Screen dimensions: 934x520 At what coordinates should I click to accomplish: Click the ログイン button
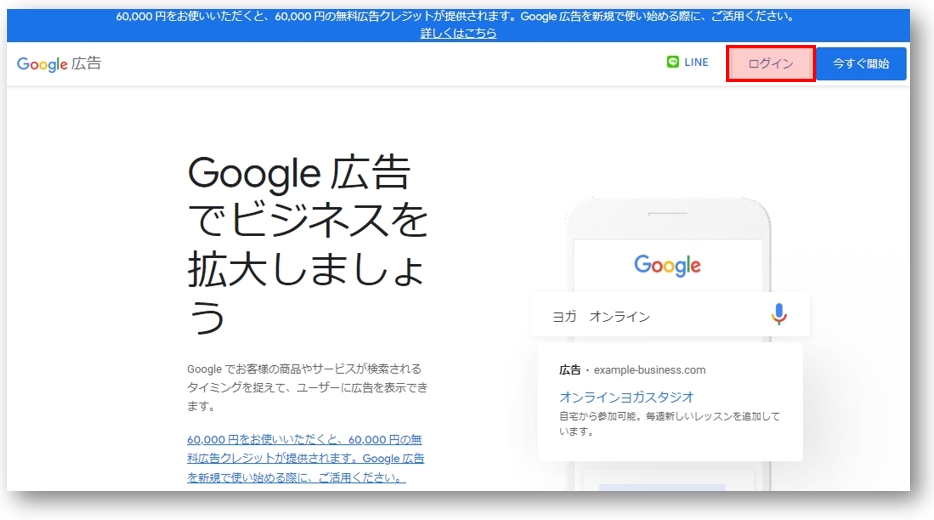point(770,64)
